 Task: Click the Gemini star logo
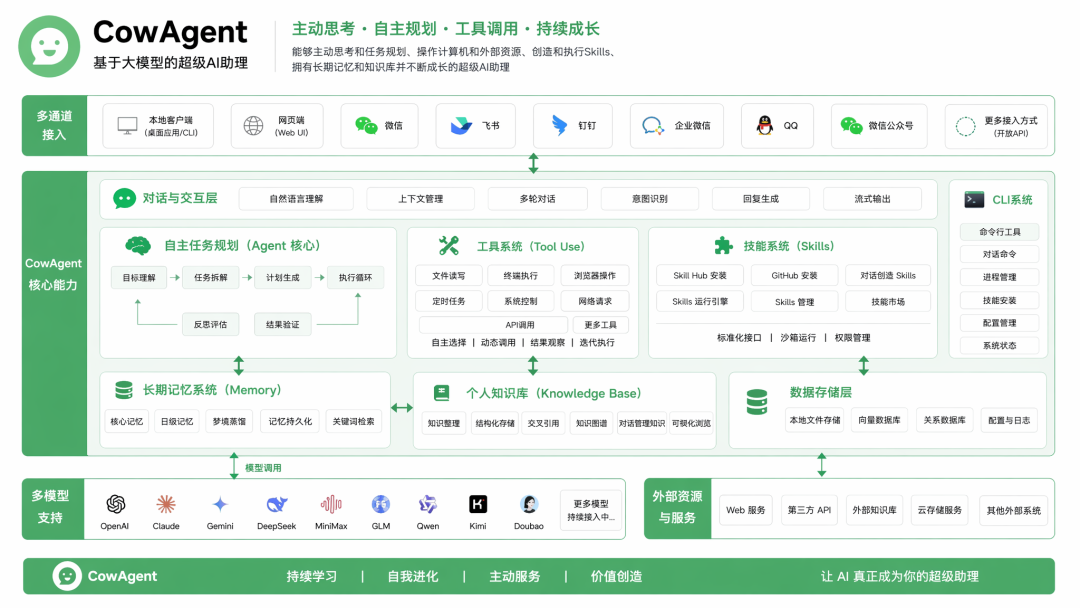coord(220,504)
